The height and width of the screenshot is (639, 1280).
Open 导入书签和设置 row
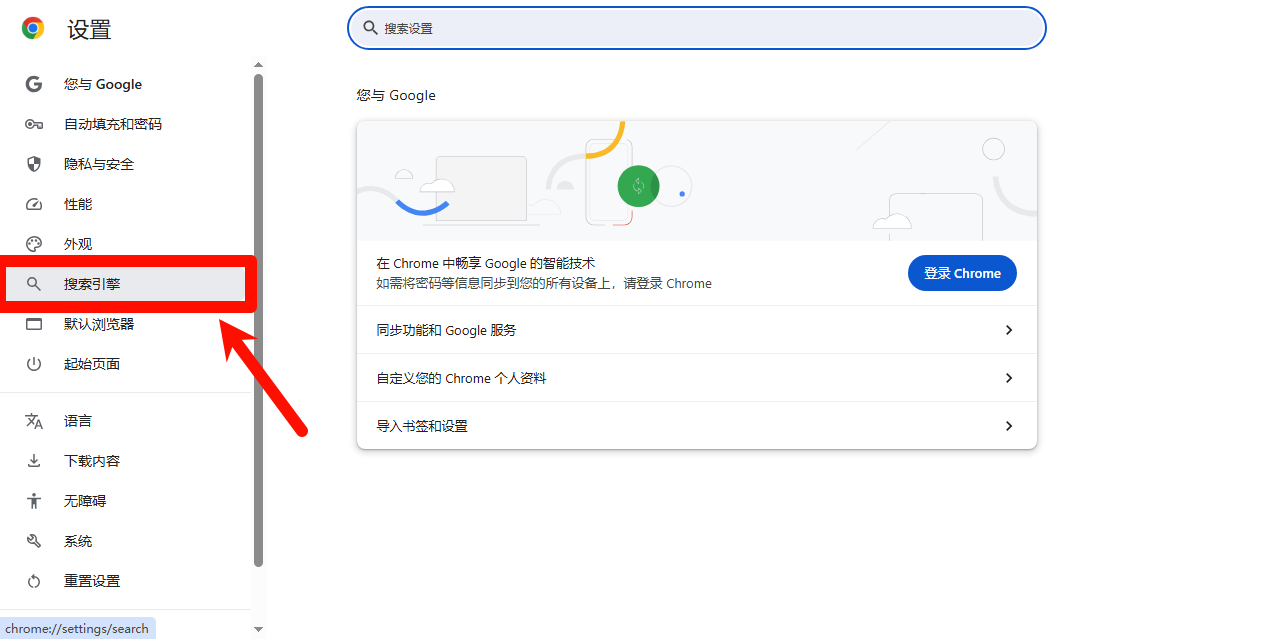pyautogui.click(x=697, y=426)
